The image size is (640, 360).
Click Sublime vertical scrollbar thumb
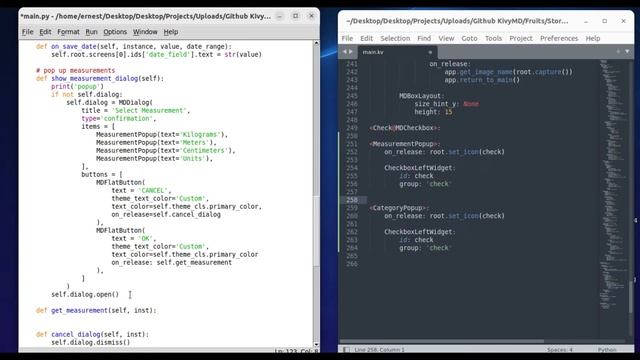point(631,297)
